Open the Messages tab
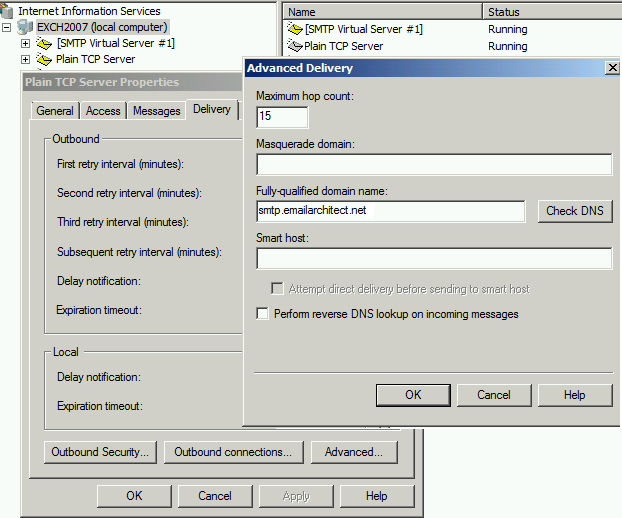The width and height of the screenshot is (622, 518). click(x=157, y=111)
